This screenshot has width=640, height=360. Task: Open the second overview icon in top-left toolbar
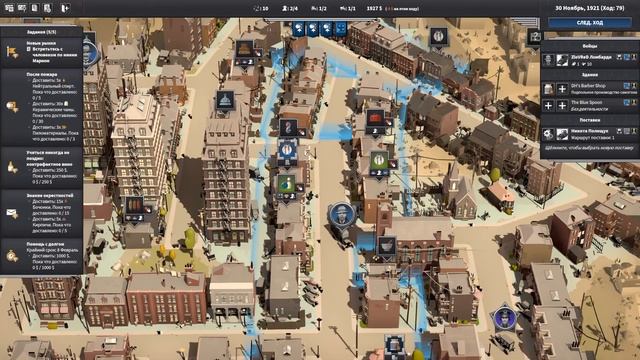[22, 8]
